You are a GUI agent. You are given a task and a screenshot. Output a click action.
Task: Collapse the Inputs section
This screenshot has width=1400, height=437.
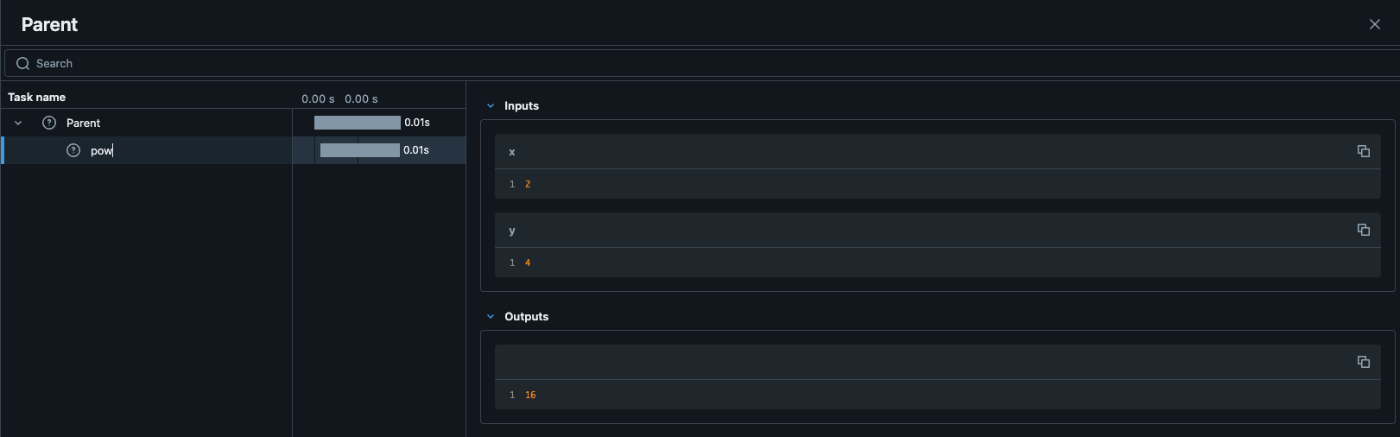[x=490, y=106]
